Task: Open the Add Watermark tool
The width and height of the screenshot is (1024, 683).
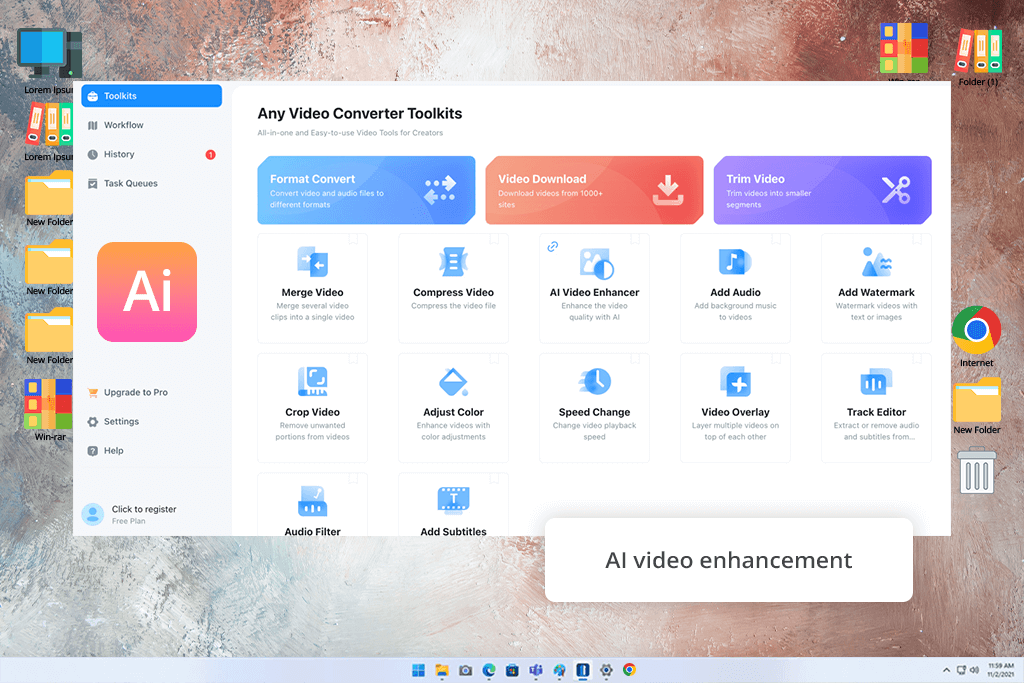Action: point(876,288)
